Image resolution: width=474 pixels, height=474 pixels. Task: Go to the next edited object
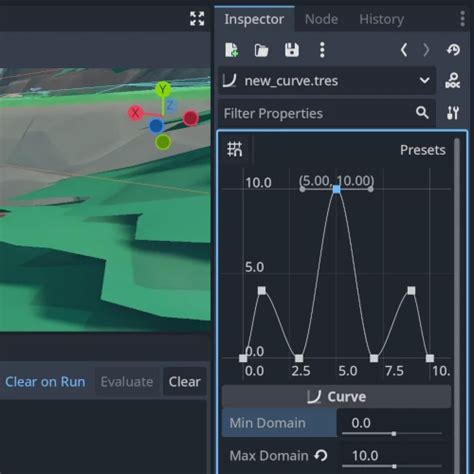pyautogui.click(x=426, y=50)
